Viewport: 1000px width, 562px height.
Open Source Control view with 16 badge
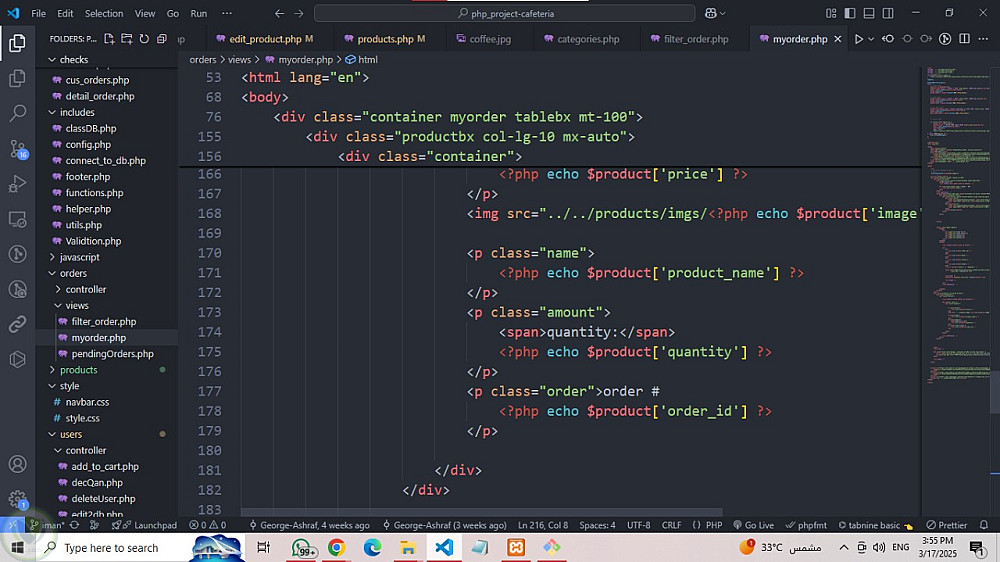[17, 149]
